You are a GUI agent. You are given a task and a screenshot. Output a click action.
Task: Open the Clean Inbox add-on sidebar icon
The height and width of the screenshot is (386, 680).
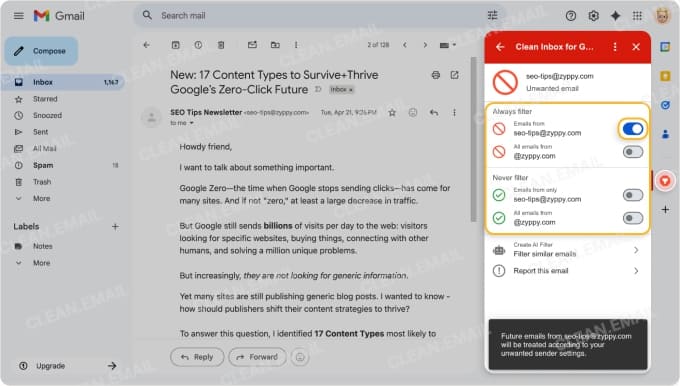[665, 181]
